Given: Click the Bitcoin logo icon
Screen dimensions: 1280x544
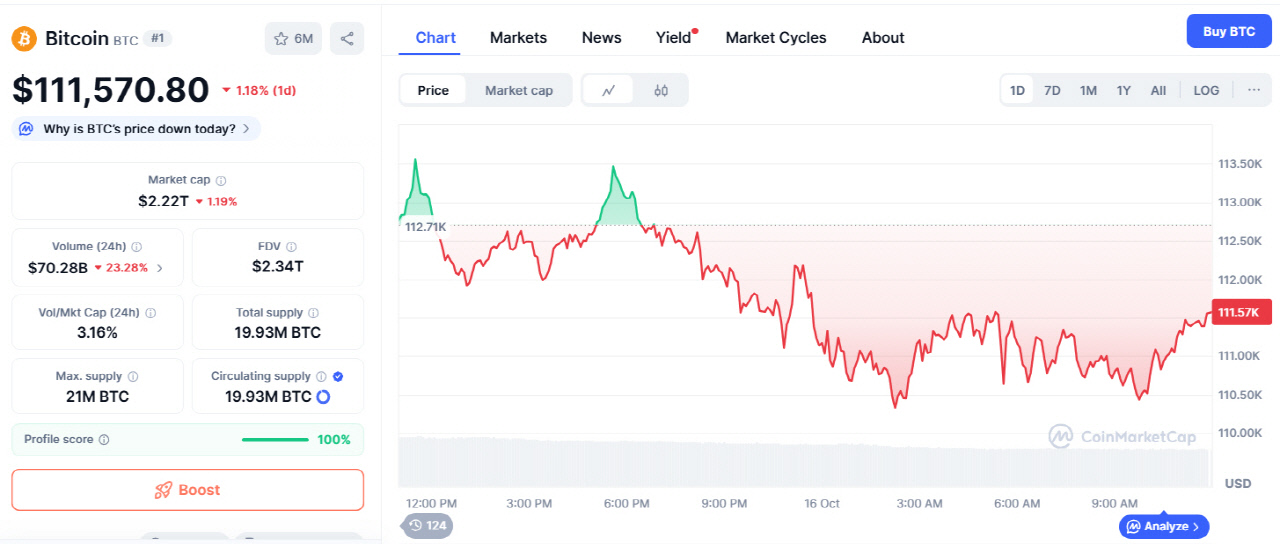Looking at the screenshot, I should (x=24, y=38).
